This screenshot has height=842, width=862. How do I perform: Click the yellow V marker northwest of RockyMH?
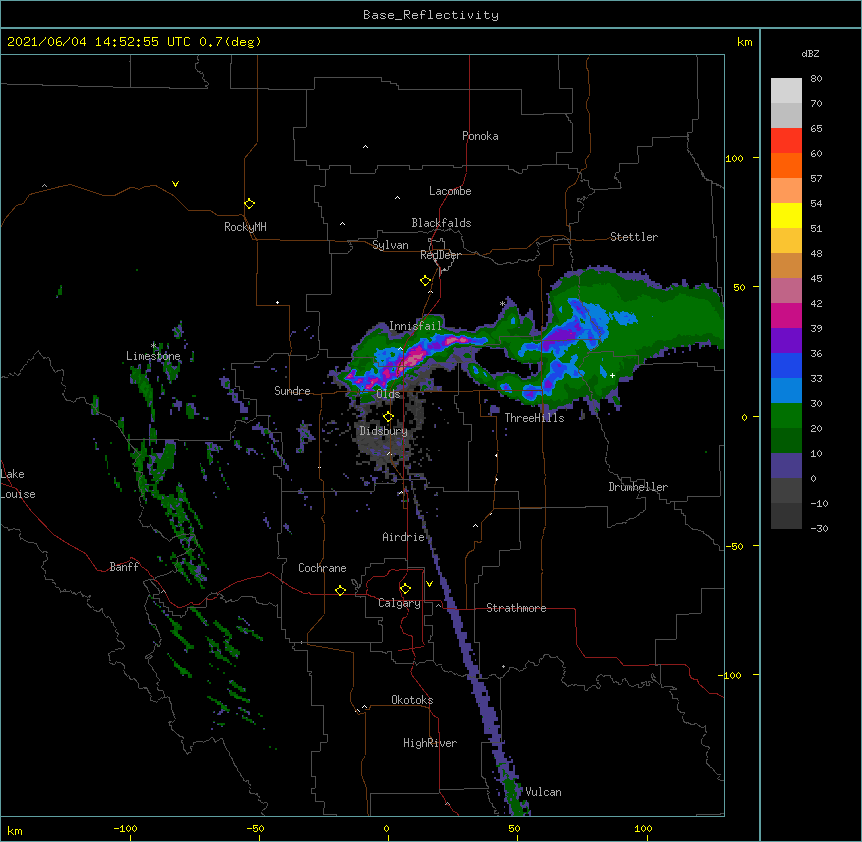[175, 184]
